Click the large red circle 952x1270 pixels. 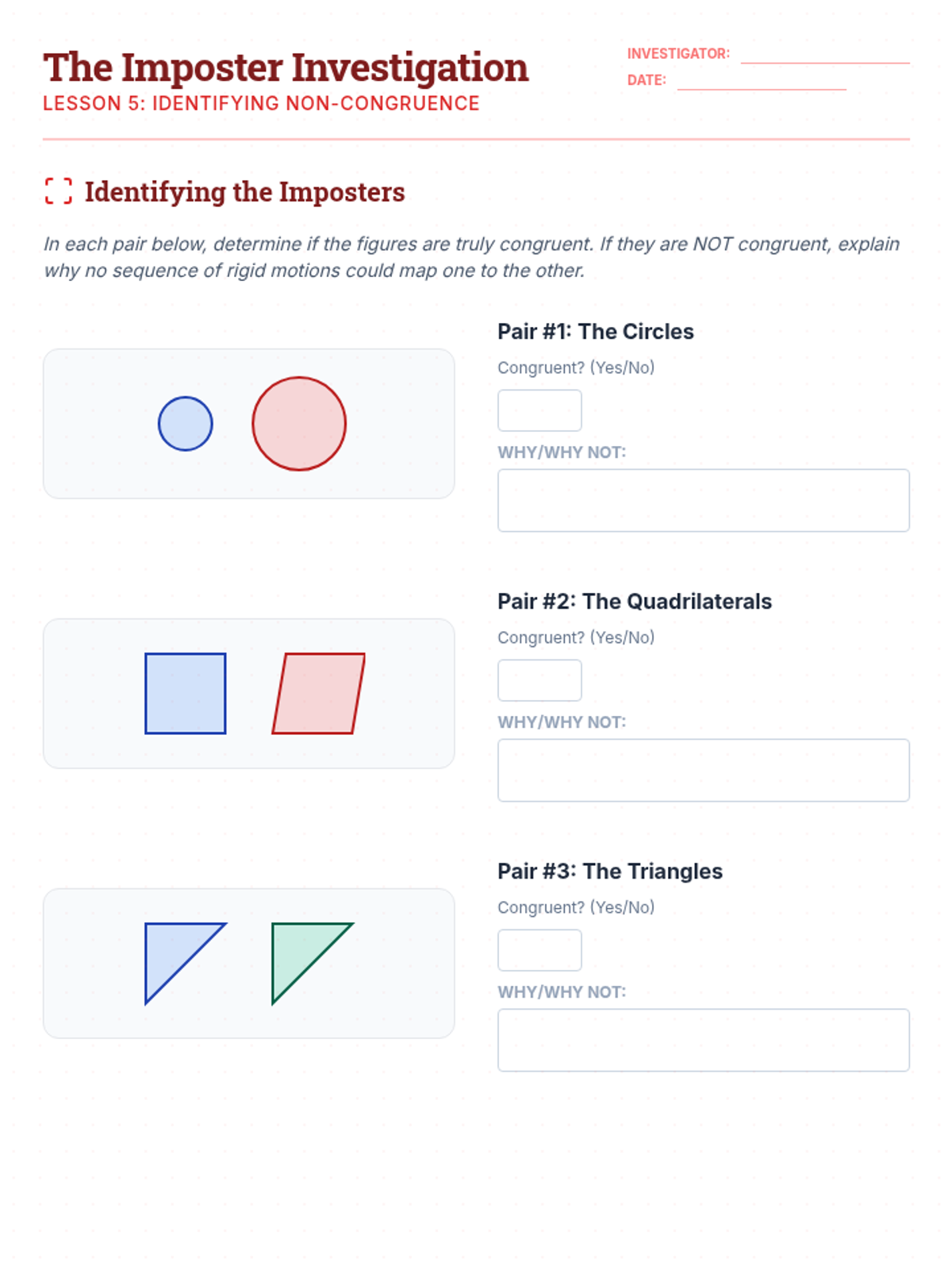click(299, 424)
